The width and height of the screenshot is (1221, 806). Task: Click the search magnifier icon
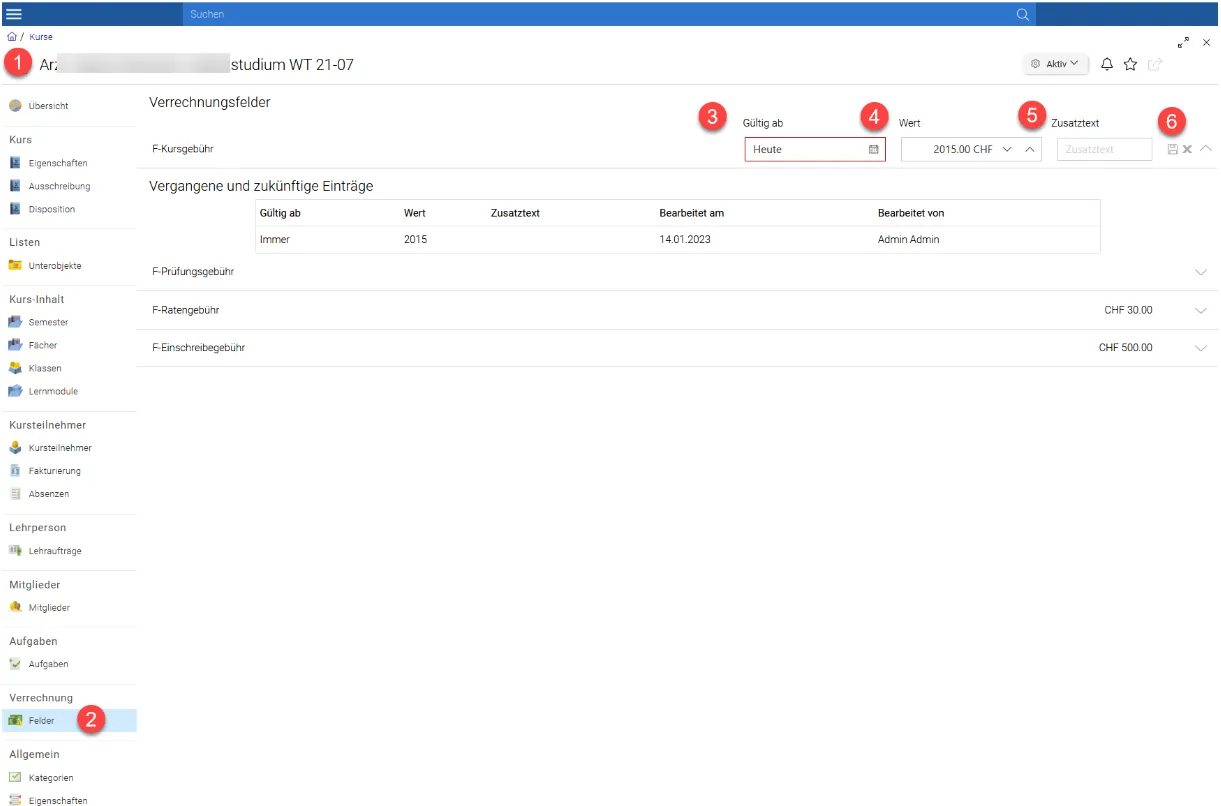tap(1022, 14)
